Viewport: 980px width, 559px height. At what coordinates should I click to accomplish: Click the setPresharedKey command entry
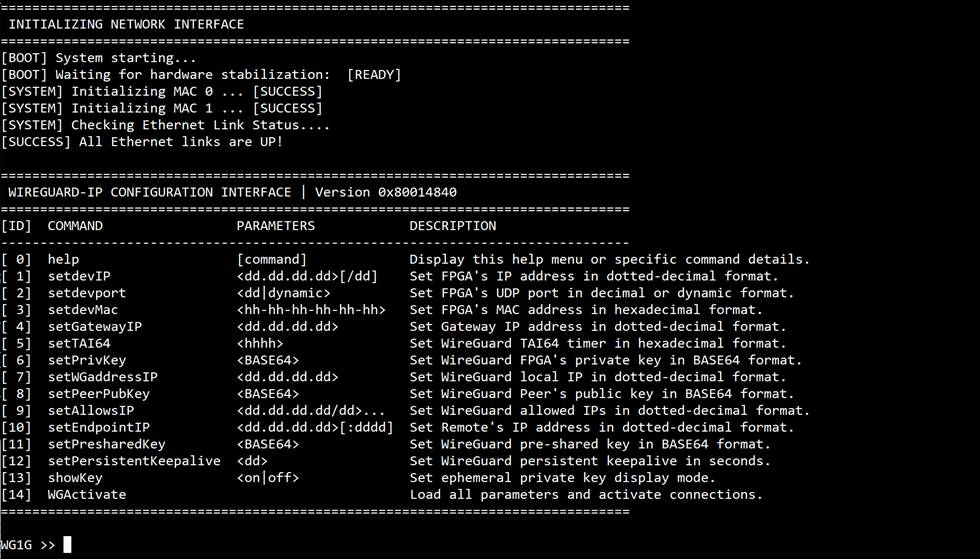click(x=106, y=445)
